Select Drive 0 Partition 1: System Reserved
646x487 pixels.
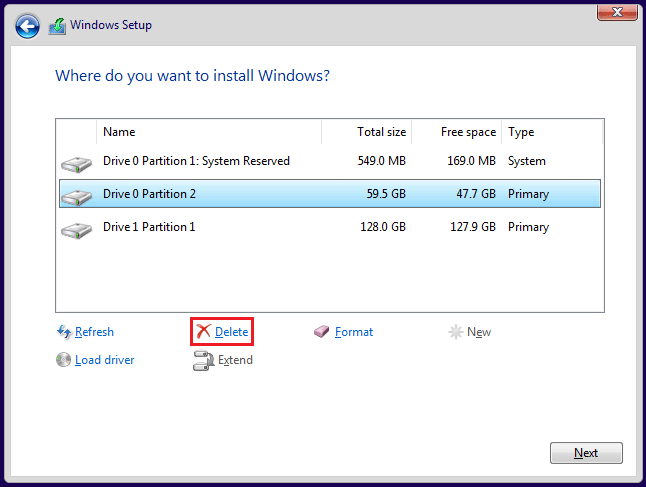tap(330, 161)
